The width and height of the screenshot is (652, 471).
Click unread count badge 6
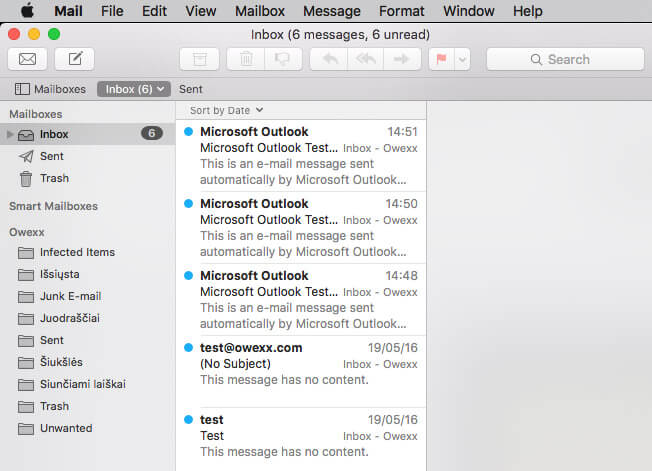coord(152,133)
